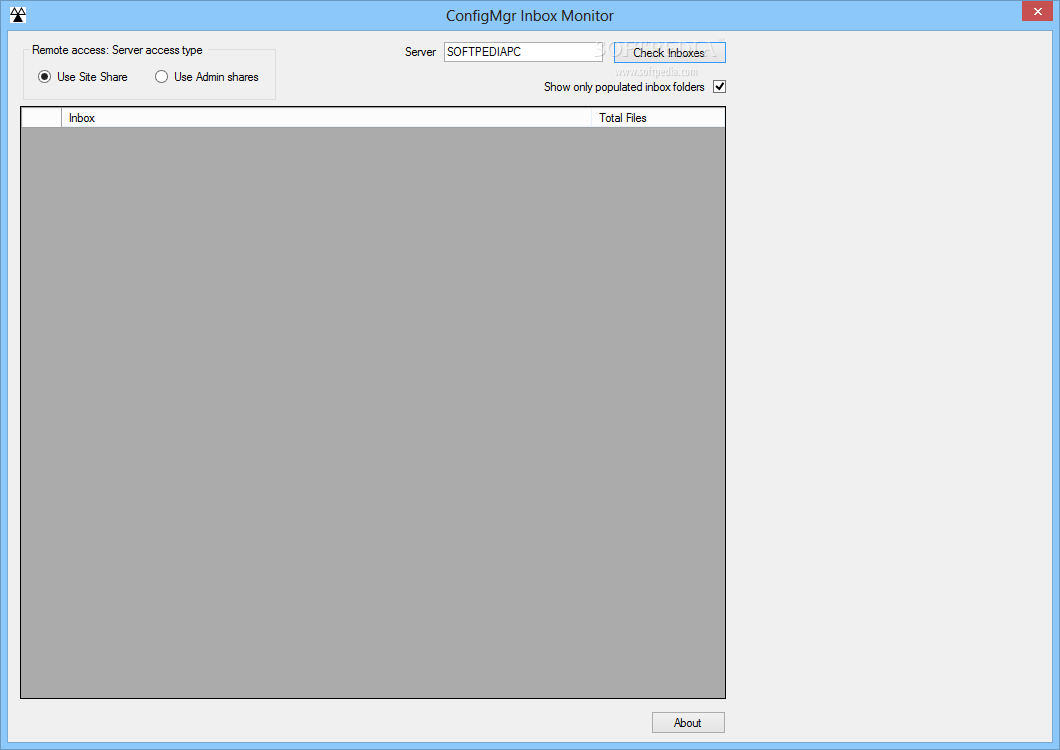Image resolution: width=1060 pixels, height=750 pixels.
Task: Sort by the Total Files column header
Action: coord(658,118)
